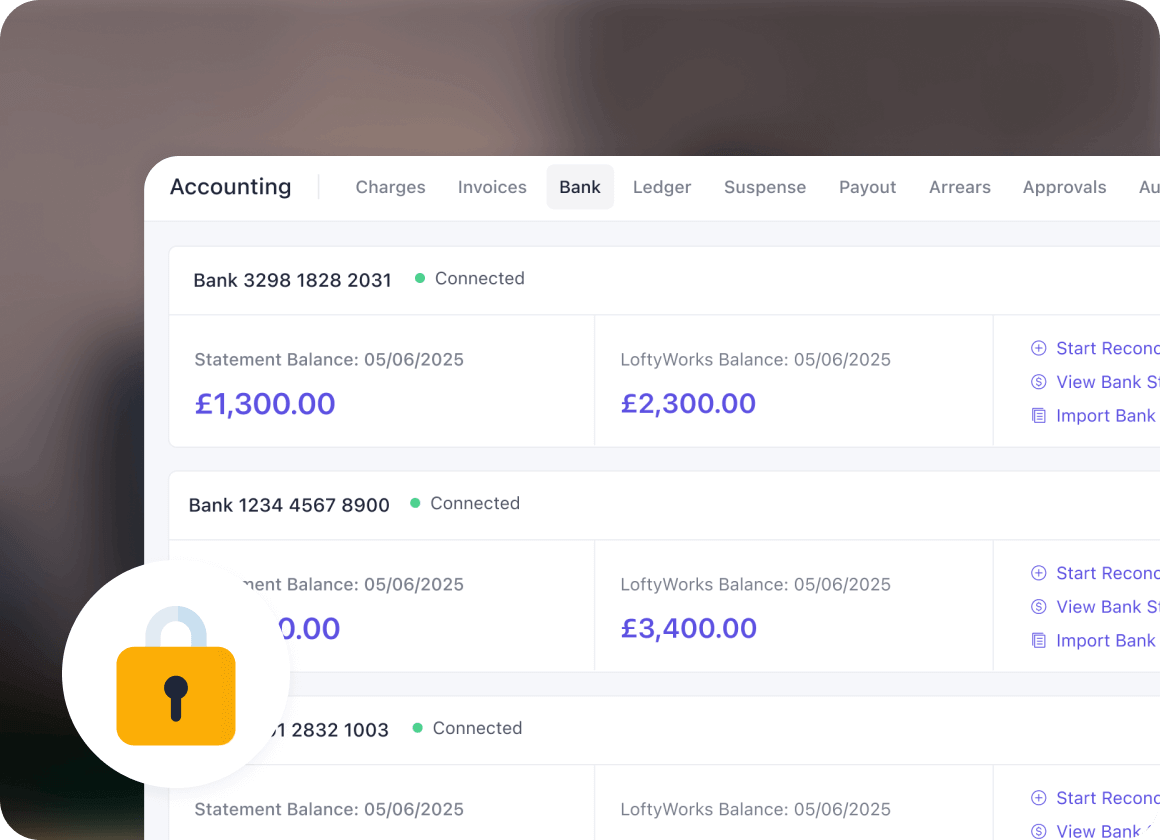Click the Import Bank document icon, first bank

pos(1038,416)
